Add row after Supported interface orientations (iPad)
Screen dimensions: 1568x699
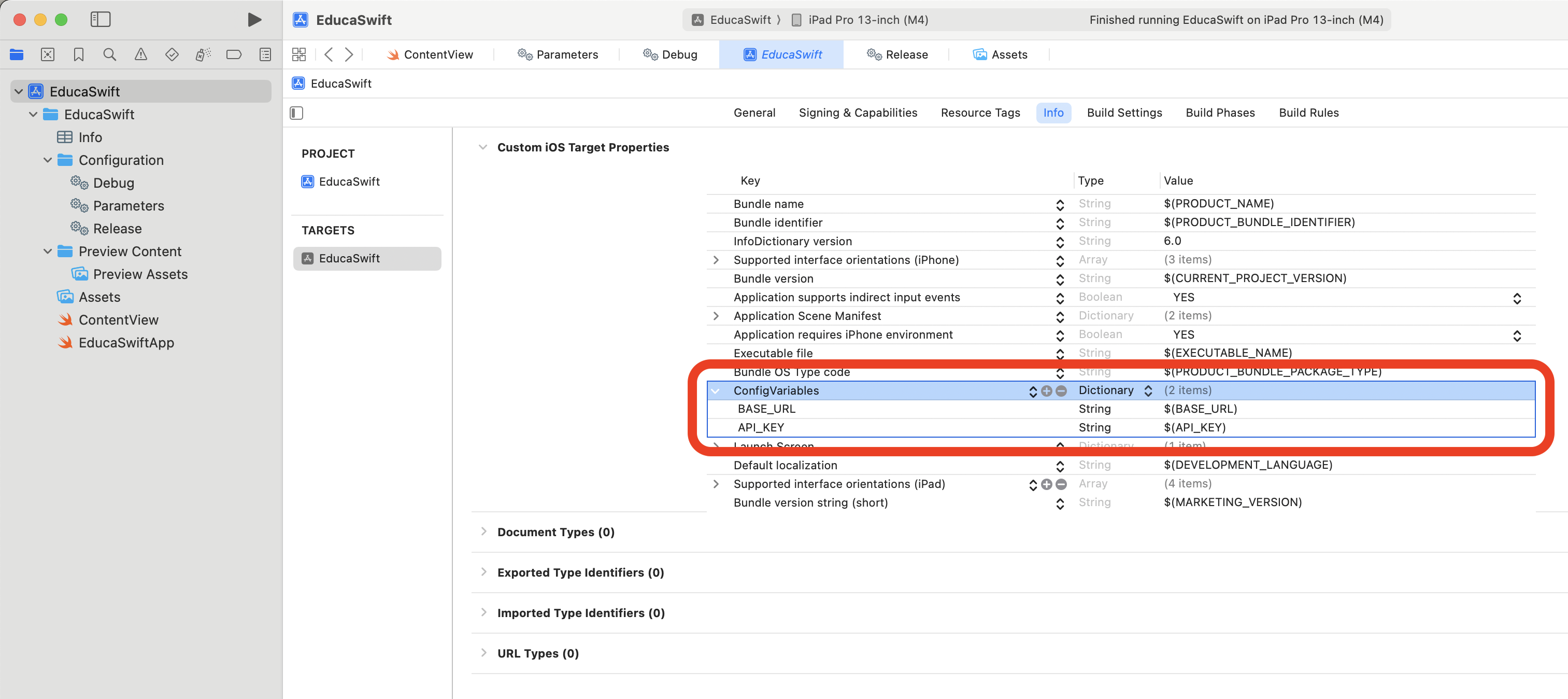coord(1046,484)
